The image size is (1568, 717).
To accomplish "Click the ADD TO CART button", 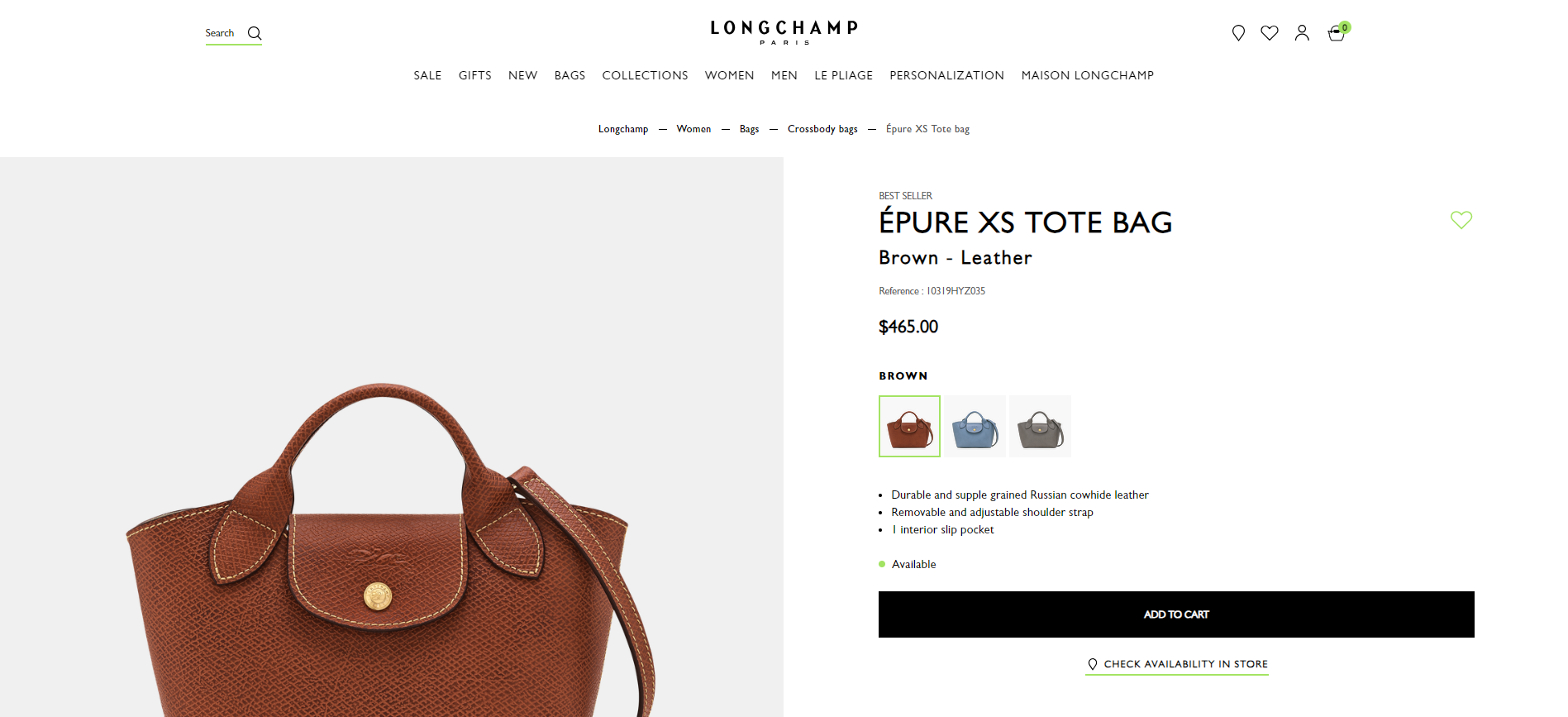I will pyautogui.click(x=1176, y=614).
